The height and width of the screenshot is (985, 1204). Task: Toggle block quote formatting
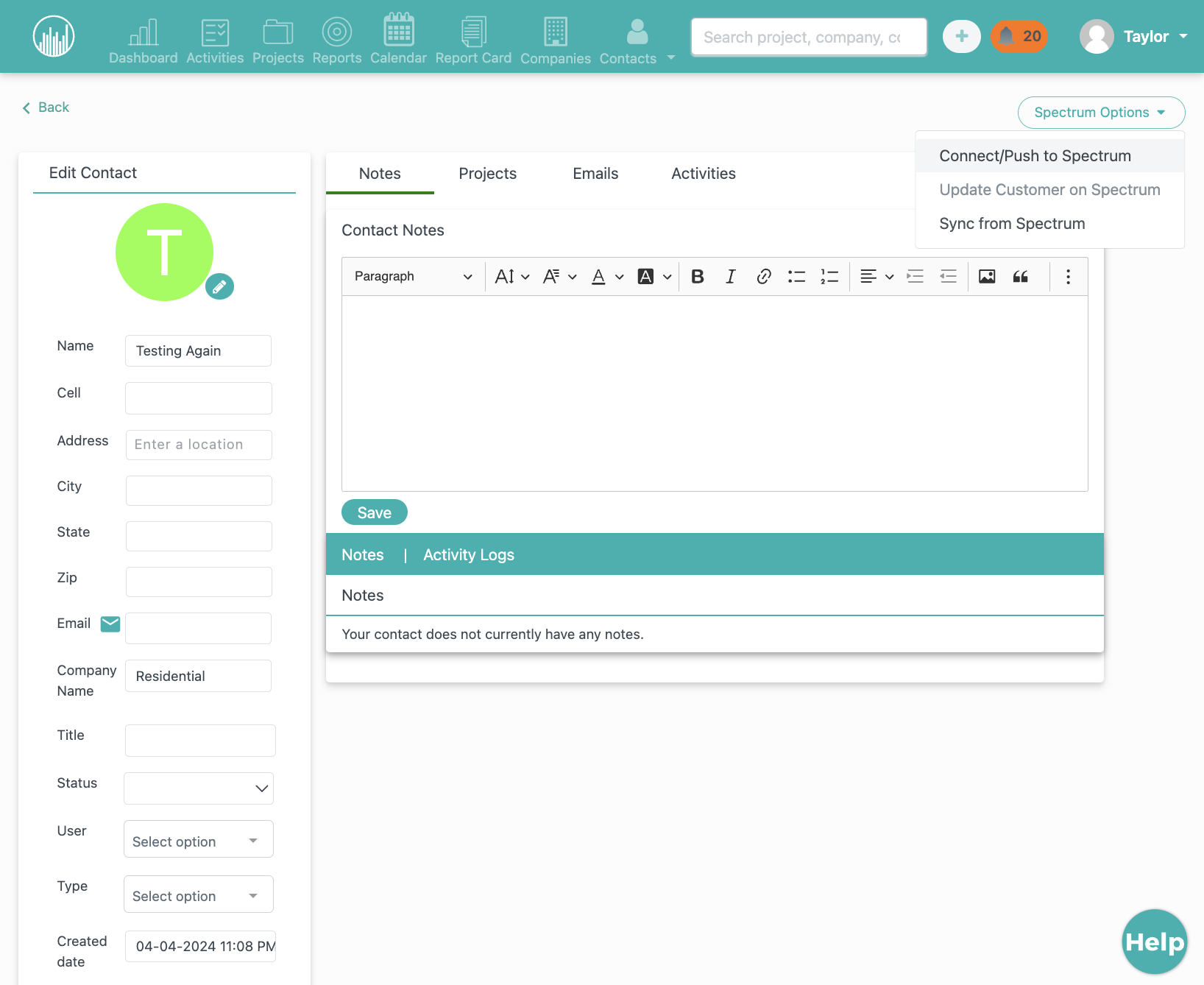click(x=1020, y=277)
